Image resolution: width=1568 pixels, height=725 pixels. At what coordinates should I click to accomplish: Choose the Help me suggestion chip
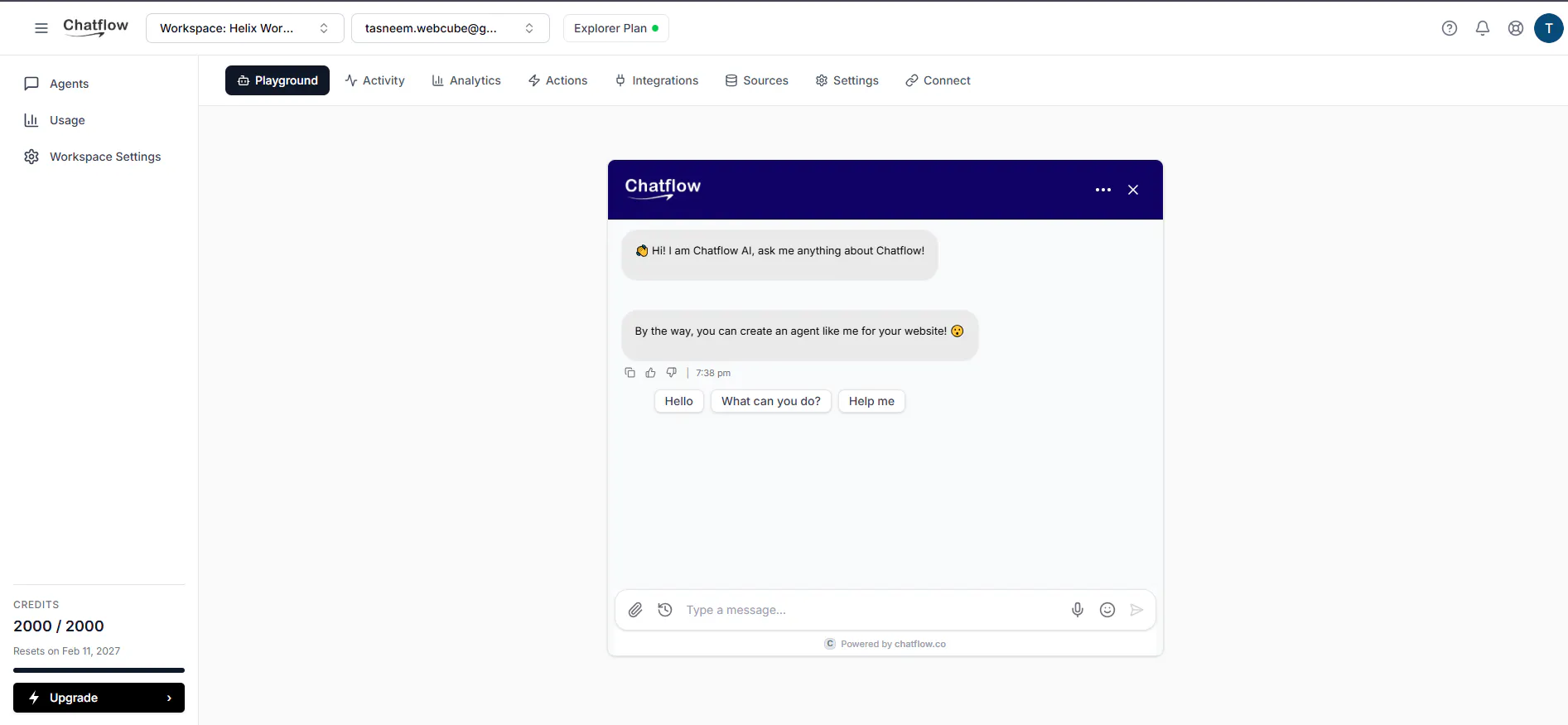click(871, 401)
